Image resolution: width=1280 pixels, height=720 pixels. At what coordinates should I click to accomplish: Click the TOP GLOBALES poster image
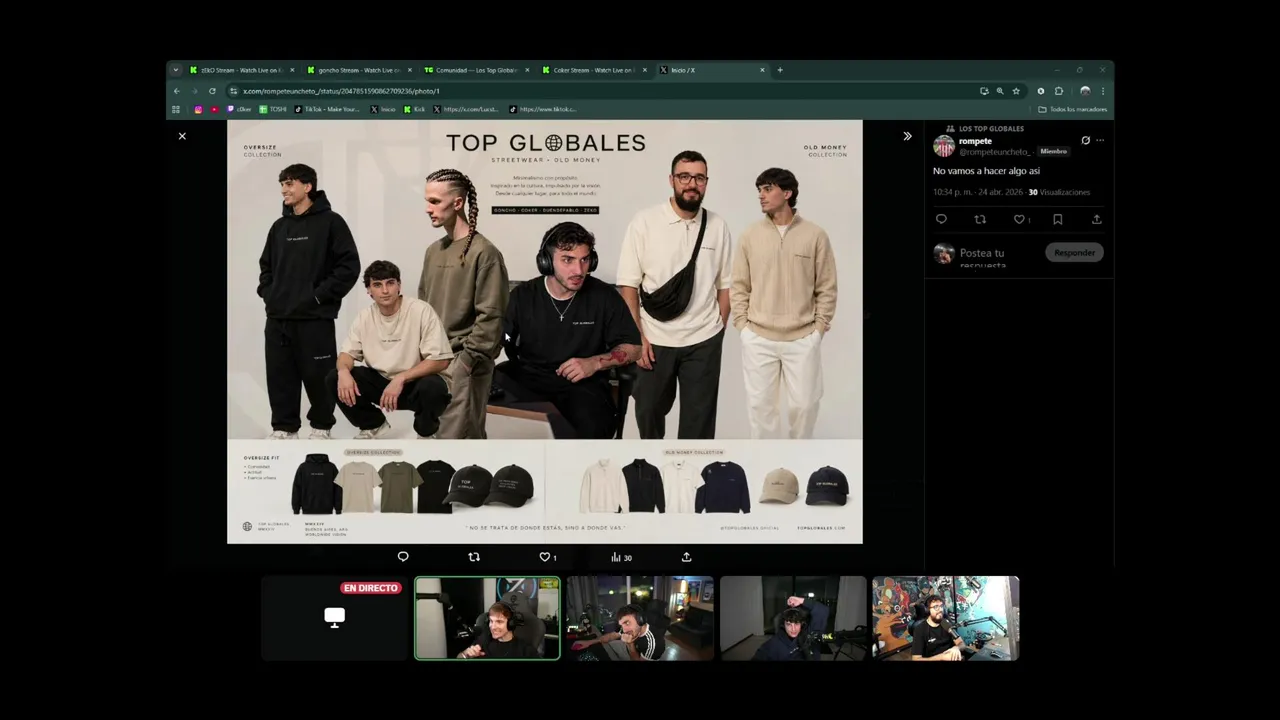544,332
